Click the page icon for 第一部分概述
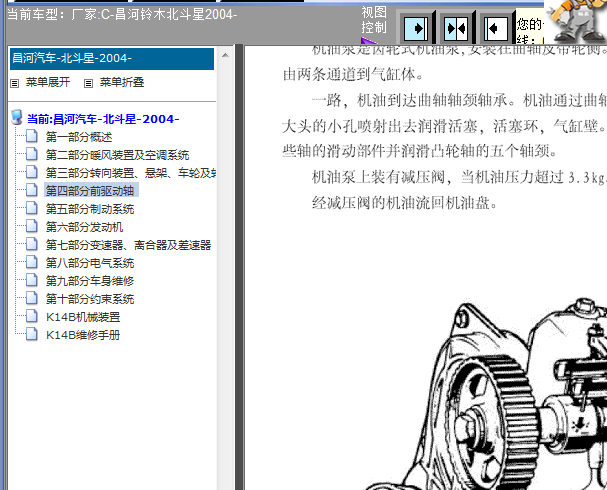Viewport: 607px width, 490px height. click(x=32, y=136)
